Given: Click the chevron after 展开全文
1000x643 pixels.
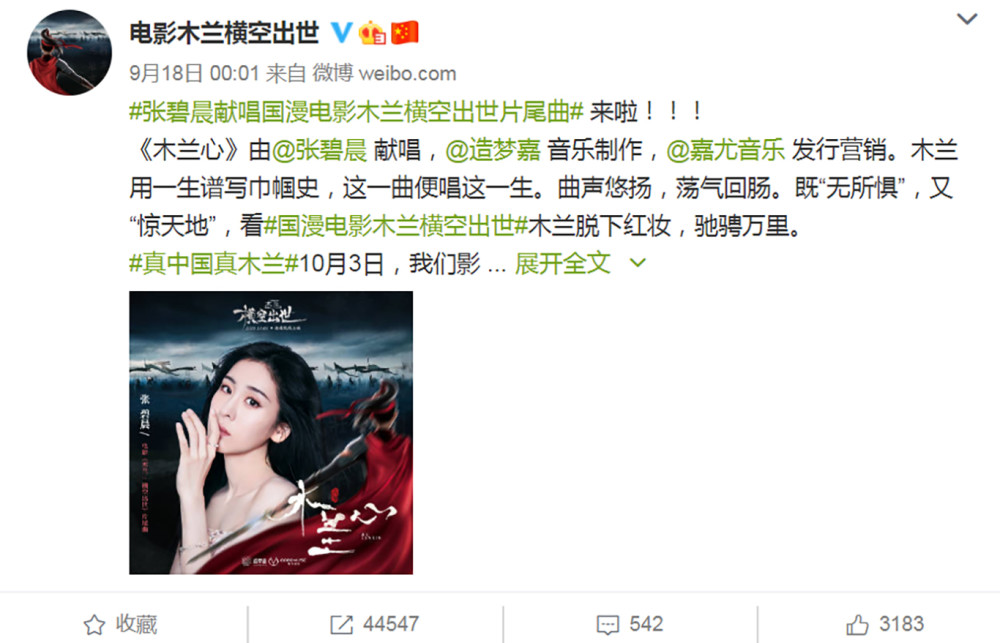Looking at the screenshot, I should [638, 263].
